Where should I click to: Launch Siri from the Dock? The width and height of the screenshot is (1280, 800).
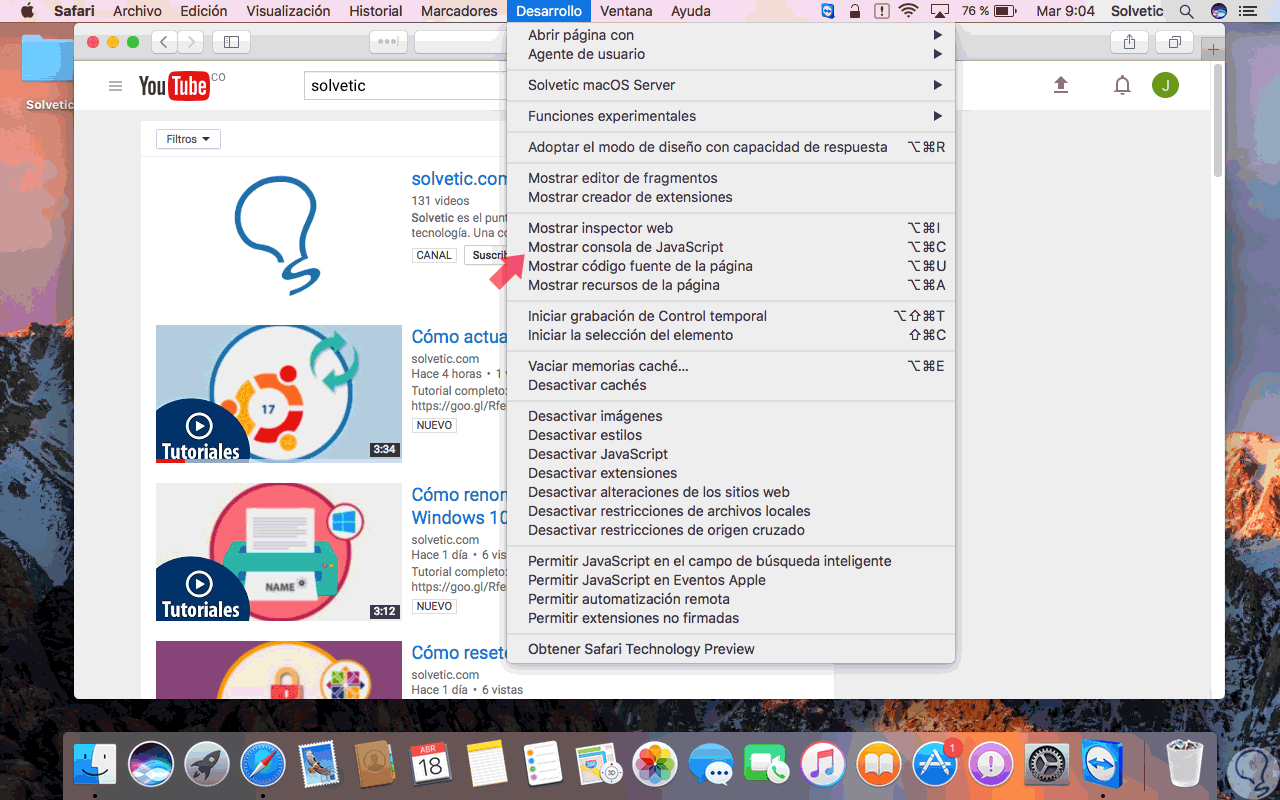(x=151, y=765)
